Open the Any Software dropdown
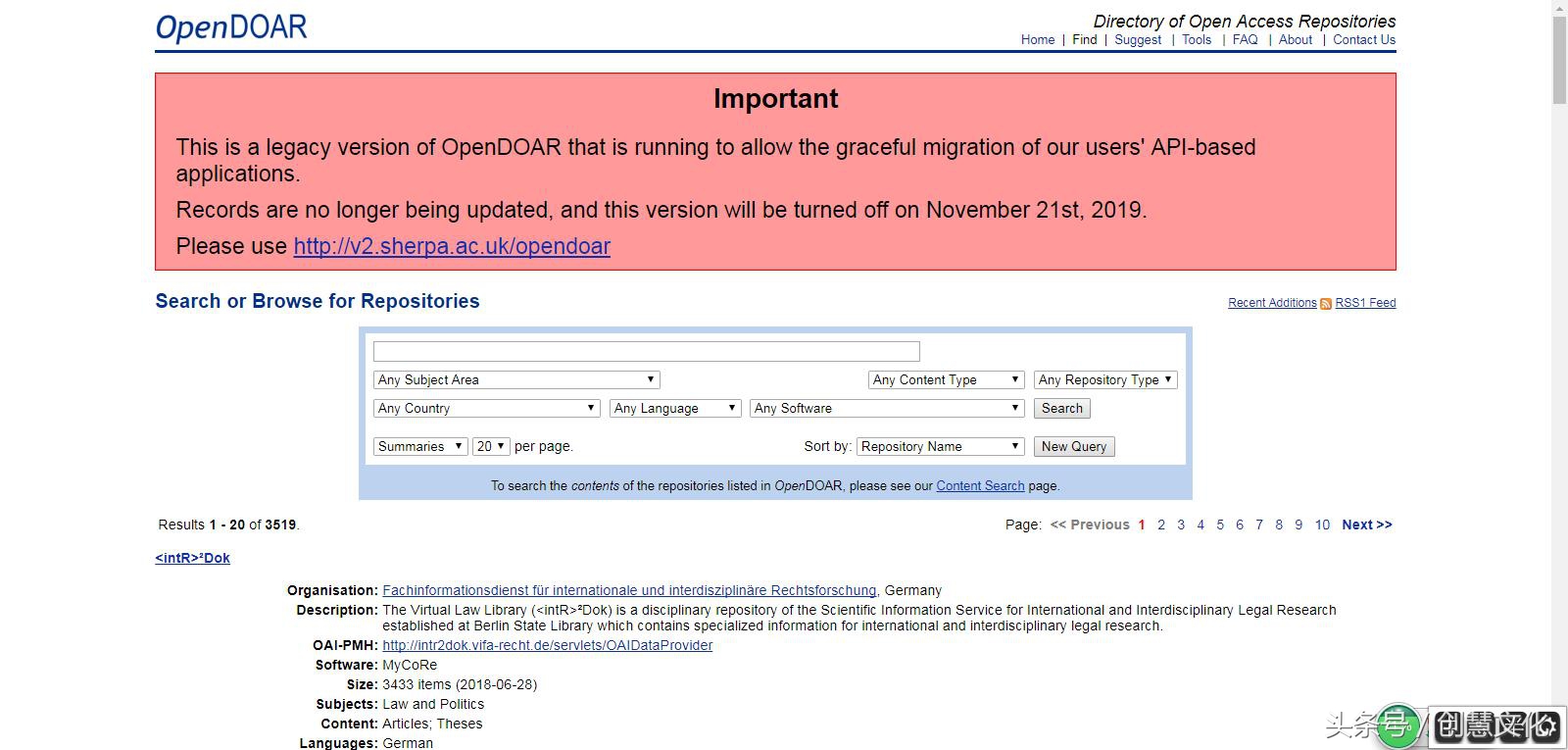The width and height of the screenshot is (1568, 750). pos(887,408)
